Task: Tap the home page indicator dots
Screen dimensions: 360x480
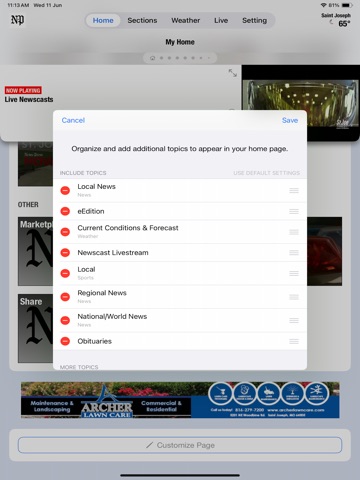Action: click(x=180, y=58)
